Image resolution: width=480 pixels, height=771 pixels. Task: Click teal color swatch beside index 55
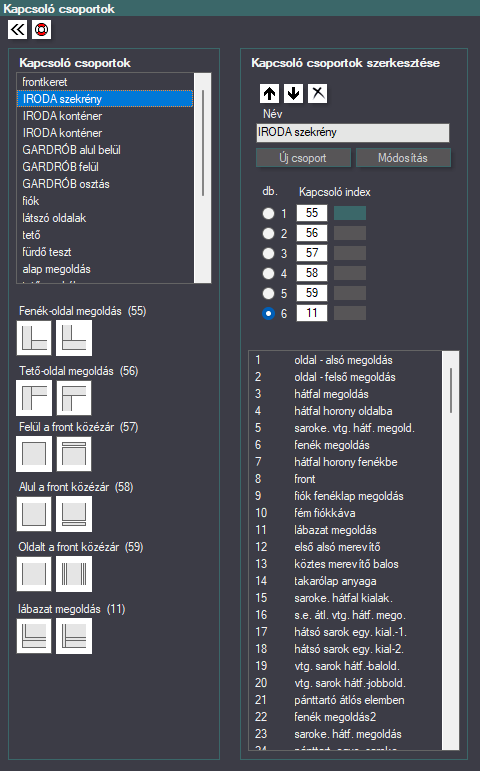tap(350, 213)
